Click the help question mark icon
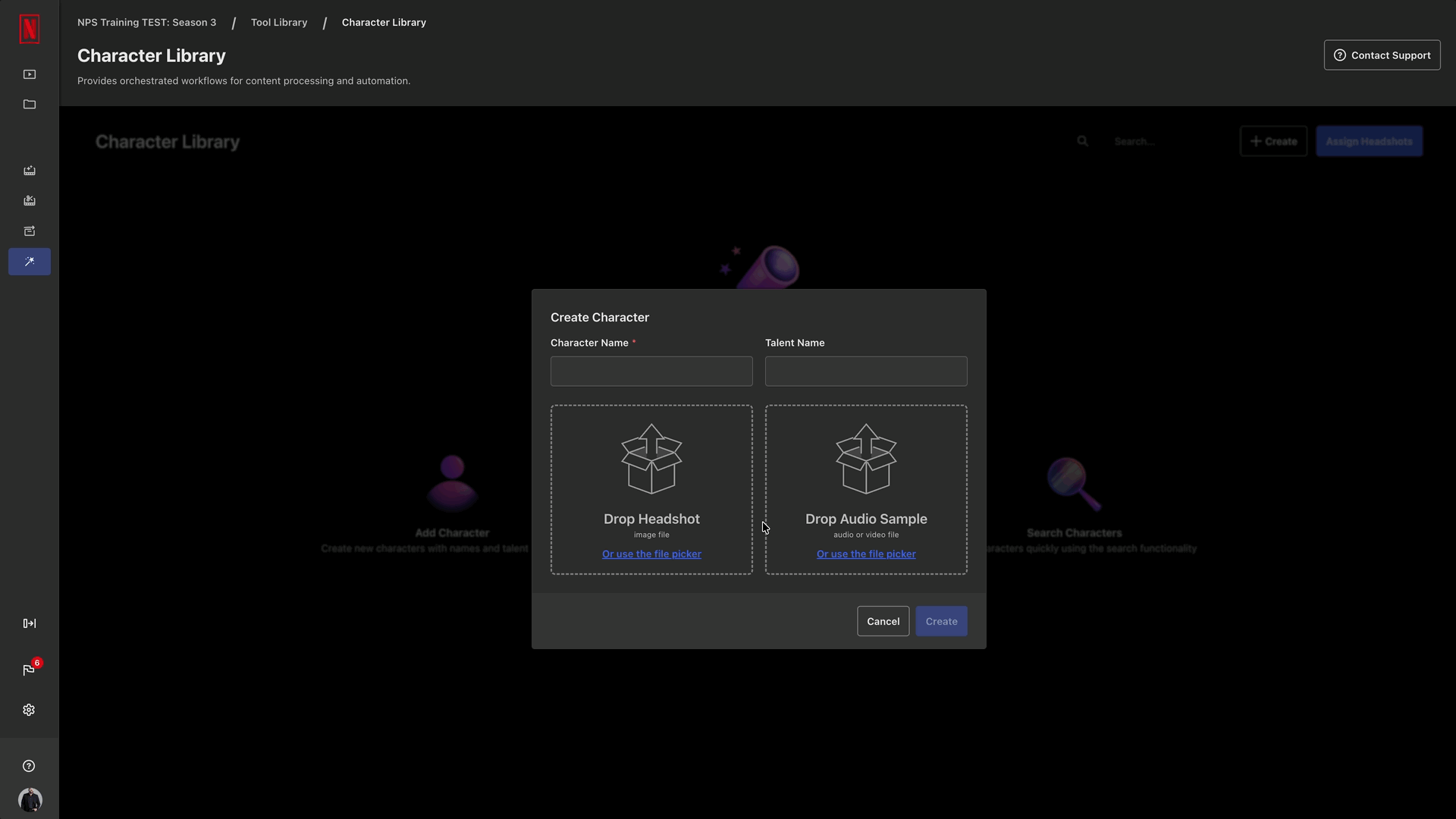This screenshot has width=1456, height=819. click(x=29, y=766)
